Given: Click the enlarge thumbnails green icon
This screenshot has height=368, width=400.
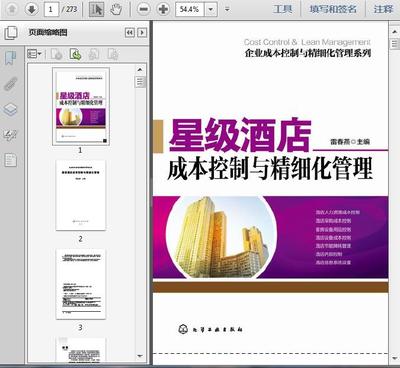Looking at the screenshot, I should 75,54.
